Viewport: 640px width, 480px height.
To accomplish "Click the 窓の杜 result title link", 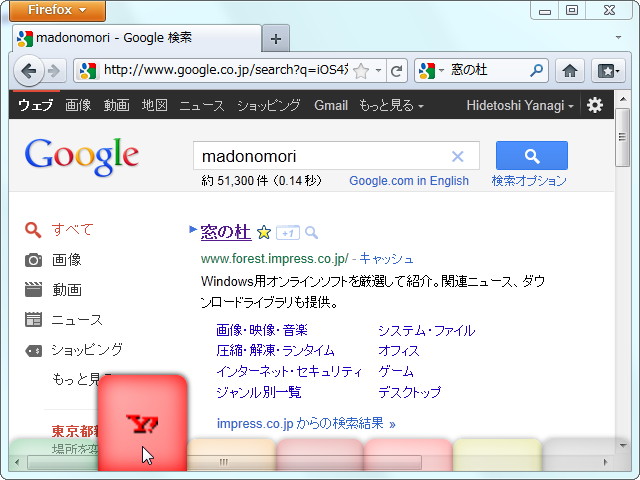I will click(x=226, y=232).
